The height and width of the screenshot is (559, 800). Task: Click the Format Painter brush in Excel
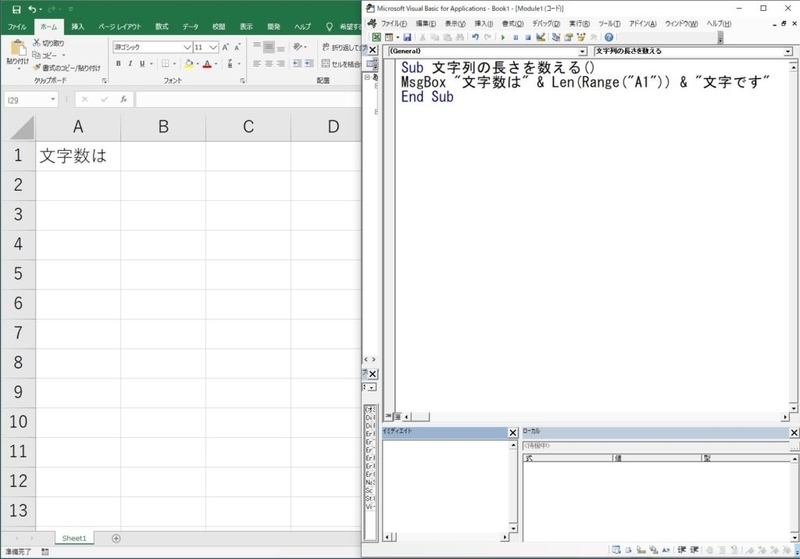(x=37, y=67)
